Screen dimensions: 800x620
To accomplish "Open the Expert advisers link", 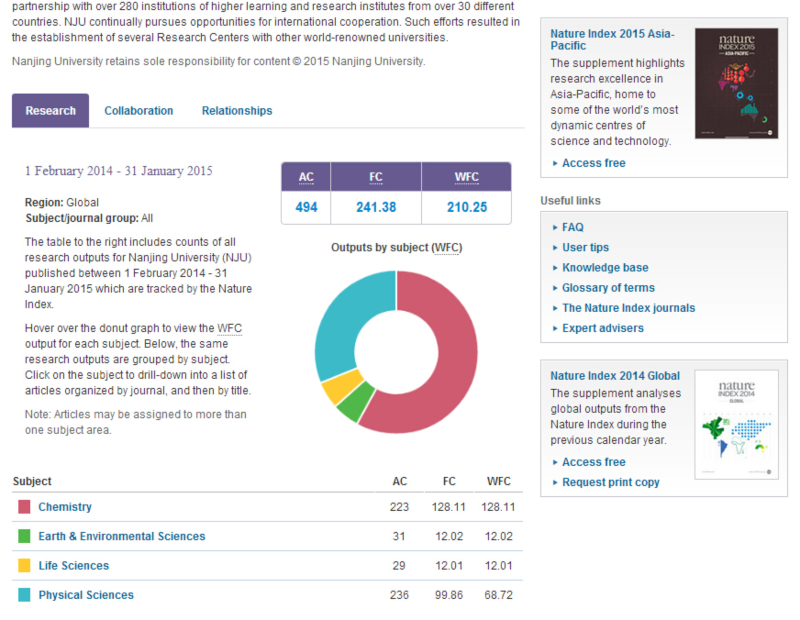I will [602, 328].
